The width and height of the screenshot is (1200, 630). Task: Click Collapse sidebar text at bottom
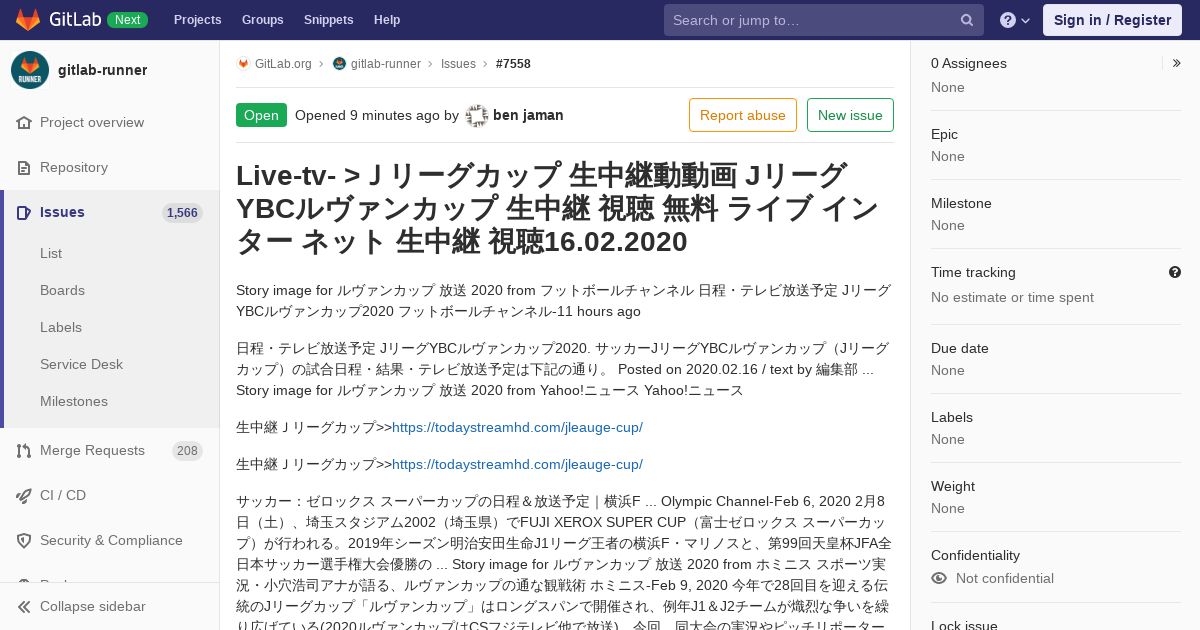[x=92, y=606]
